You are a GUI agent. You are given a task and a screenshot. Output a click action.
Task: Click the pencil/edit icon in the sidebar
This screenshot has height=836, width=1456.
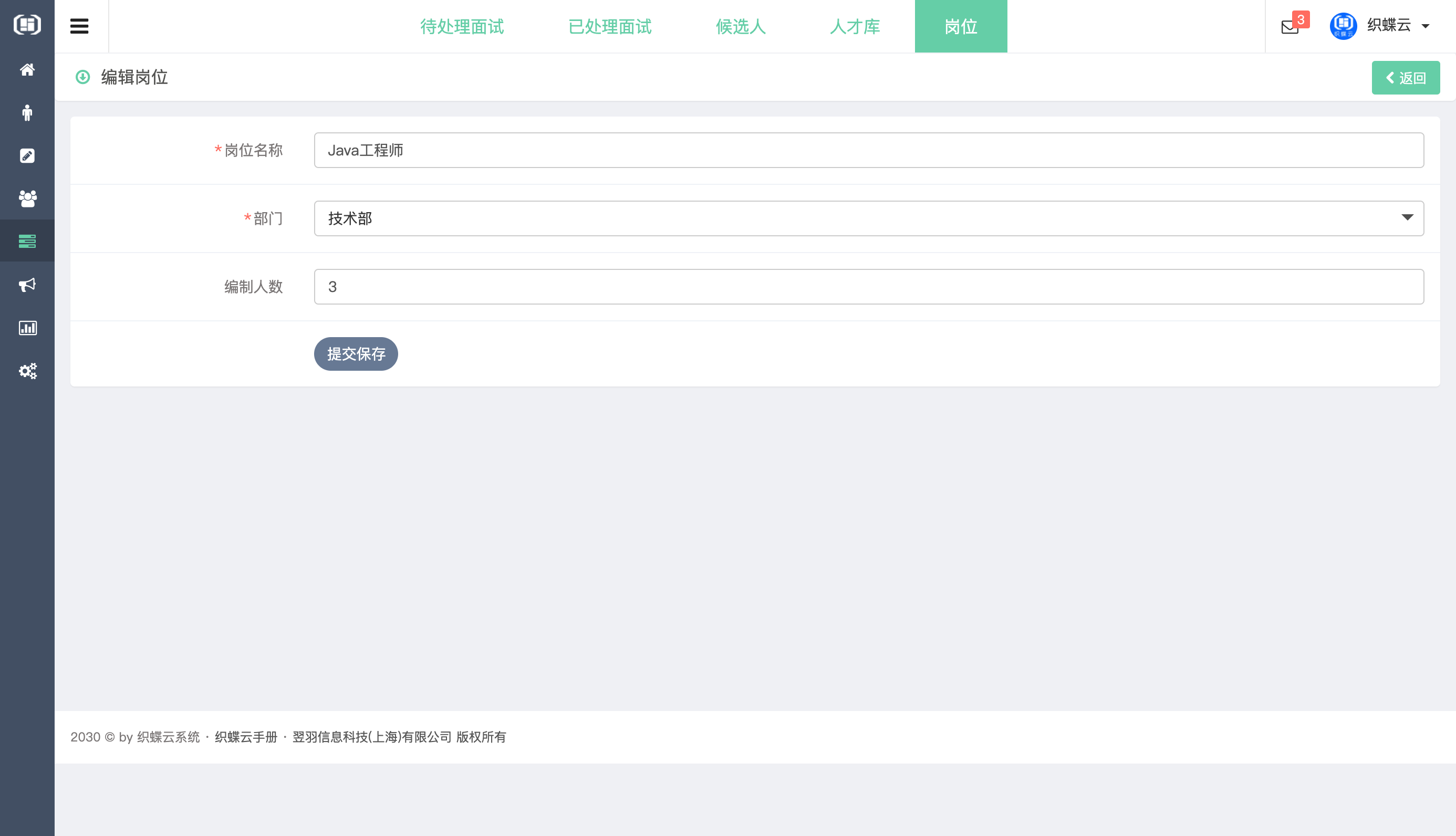click(x=27, y=155)
